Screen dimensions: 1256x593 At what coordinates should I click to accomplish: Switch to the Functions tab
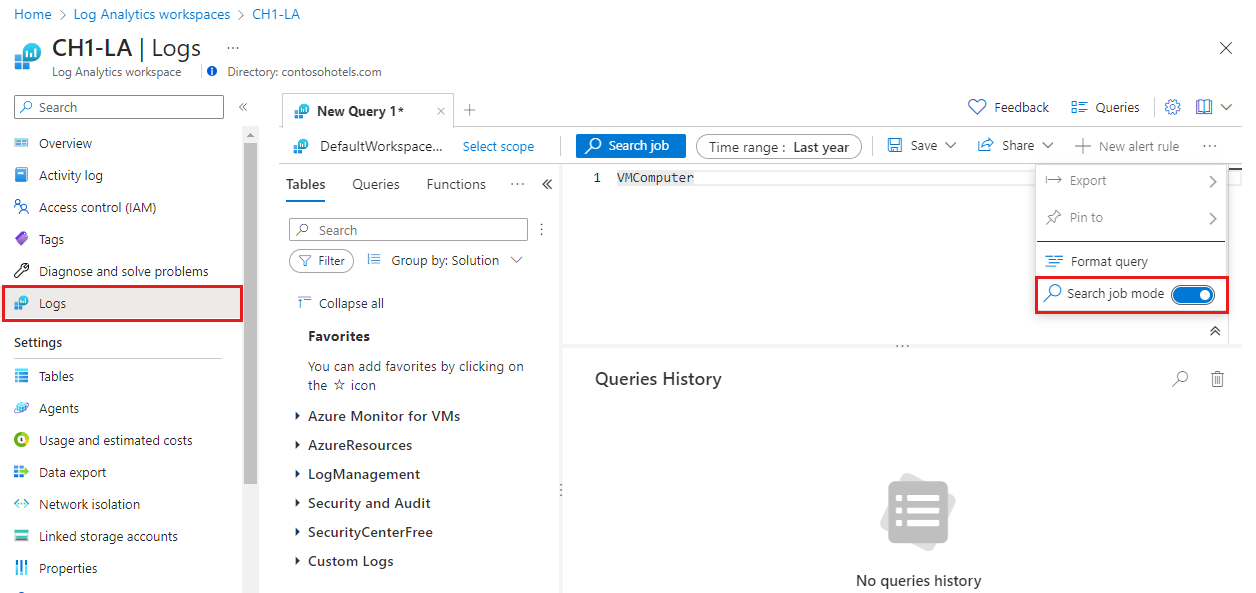pyautogui.click(x=456, y=184)
